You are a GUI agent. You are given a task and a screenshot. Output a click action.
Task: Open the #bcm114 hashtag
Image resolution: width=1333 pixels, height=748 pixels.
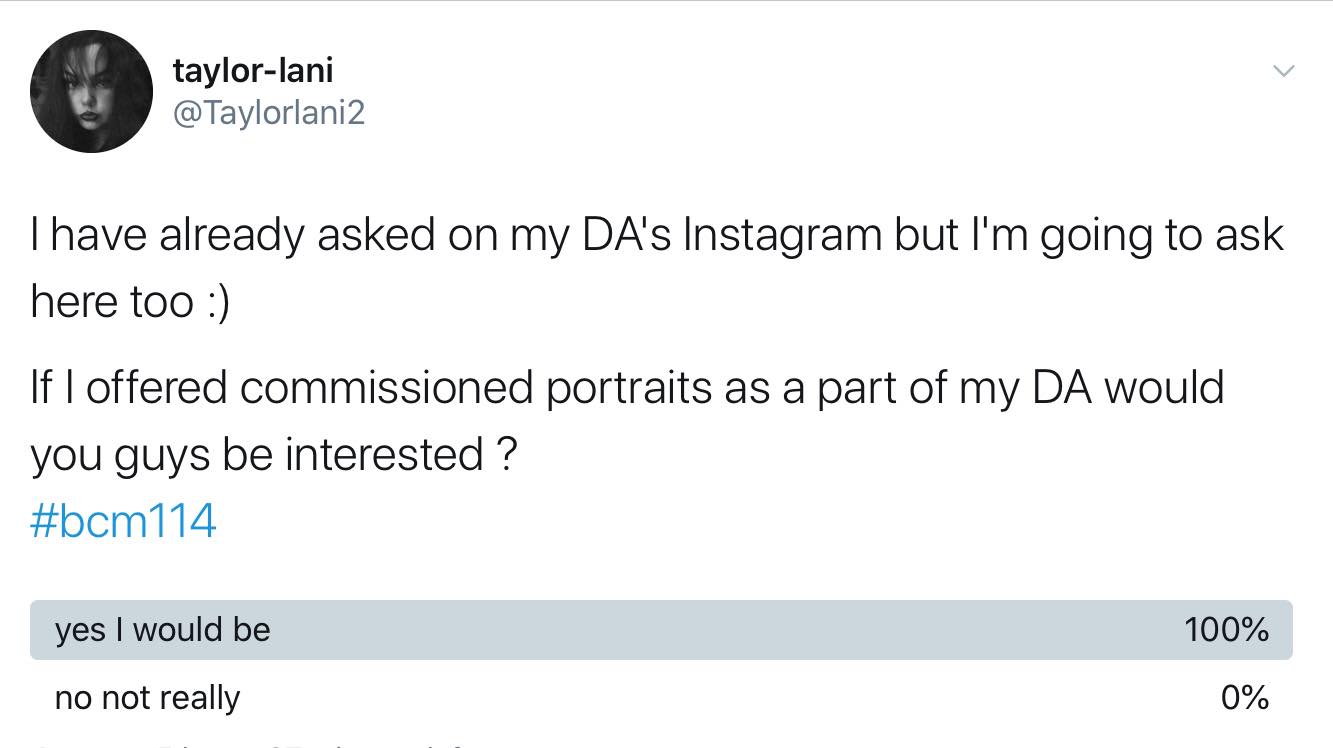pyautogui.click(x=124, y=521)
